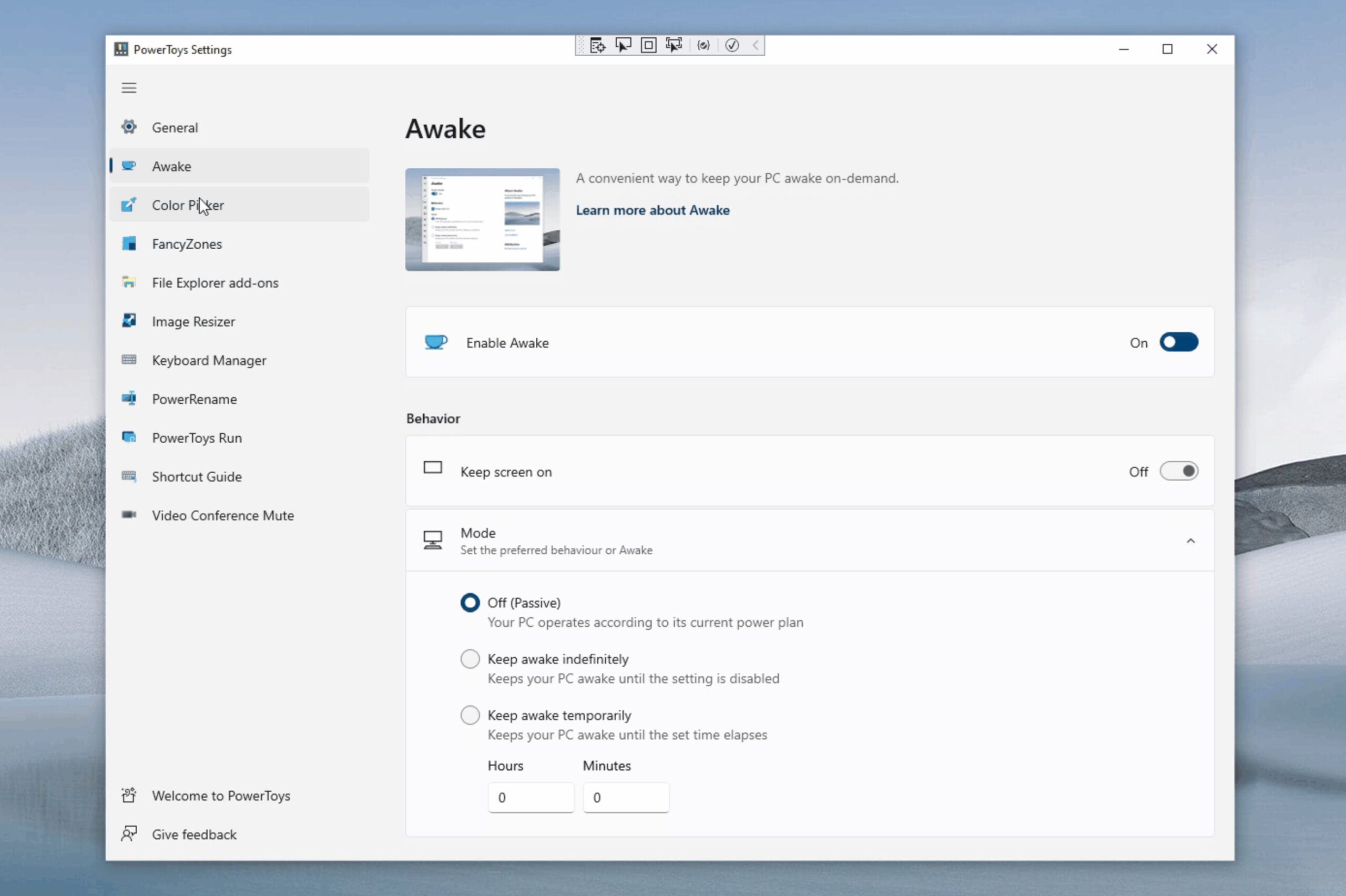Open Color Picker settings page
This screenshot has height=896, width=1346.
[x=188, y=205]
